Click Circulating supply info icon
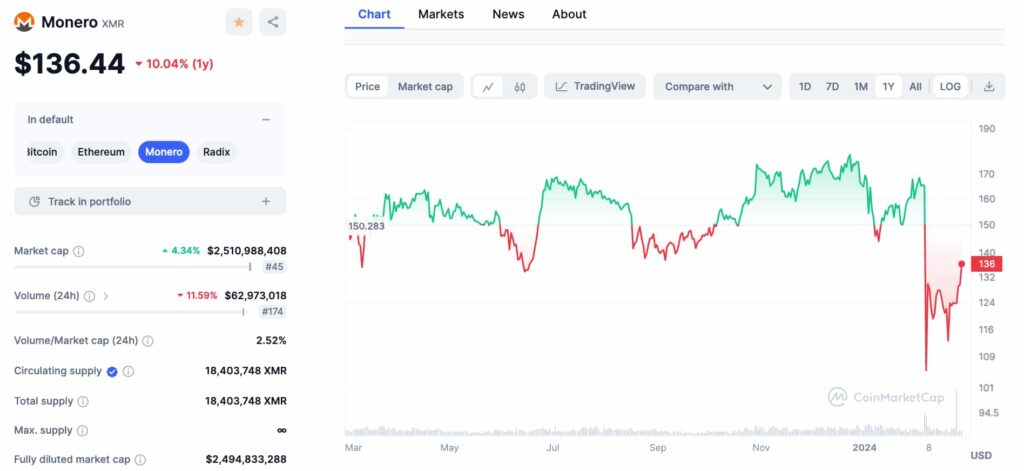 coord(129,371)
